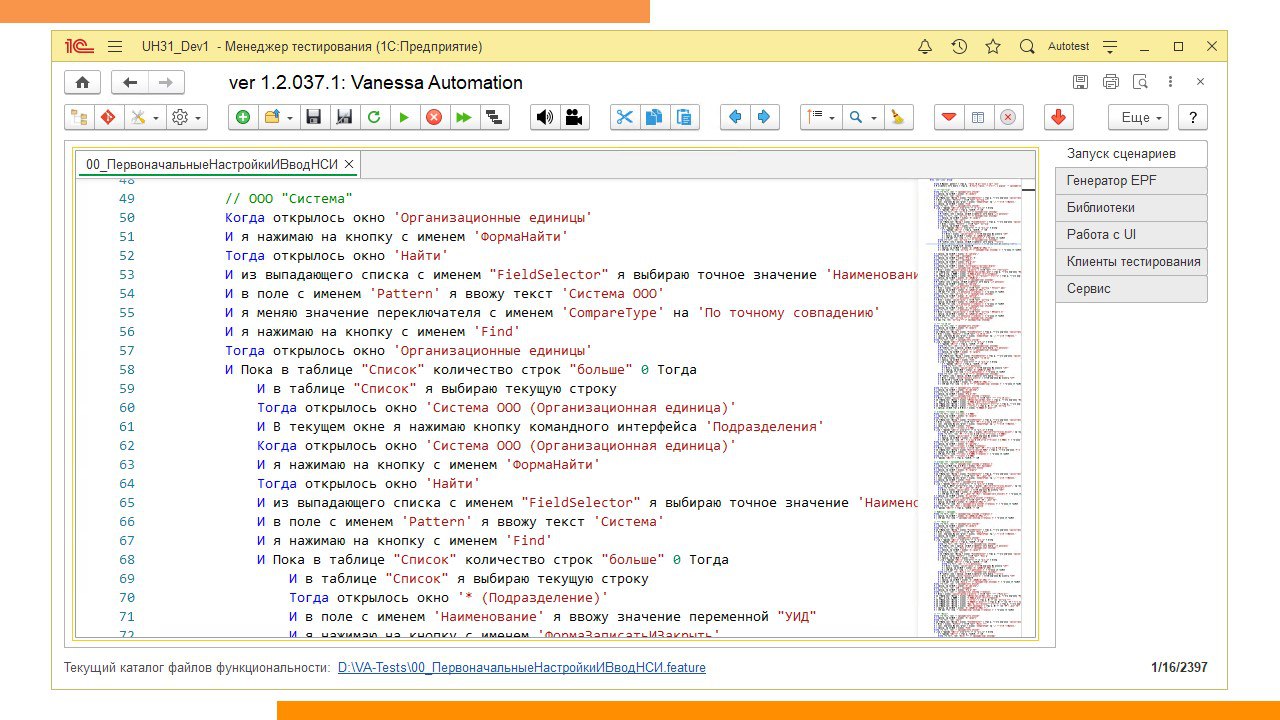Click 'По точному совпадению' text on line 55
Screen dimensions: 1280x720
coord(789,313)
